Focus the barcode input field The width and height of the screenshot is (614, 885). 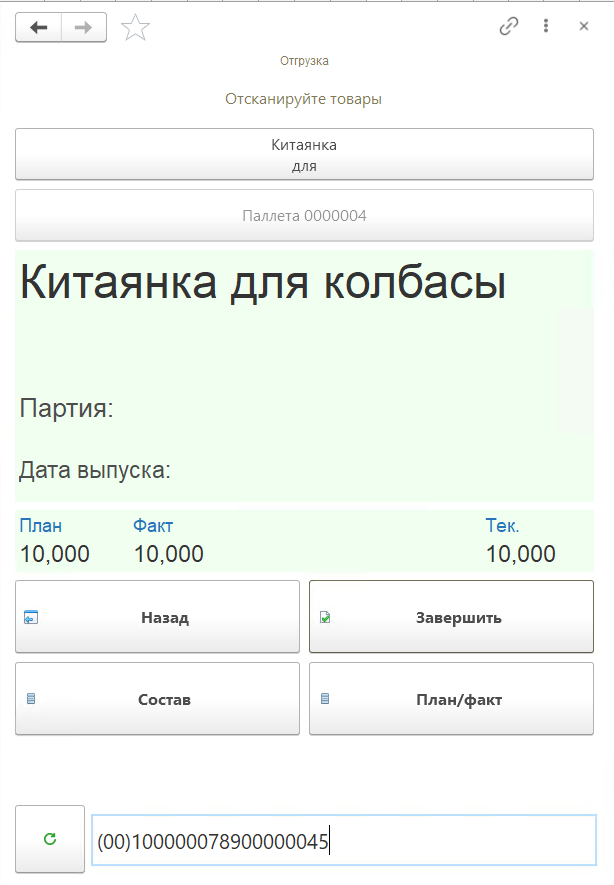(x=343, y=841)
